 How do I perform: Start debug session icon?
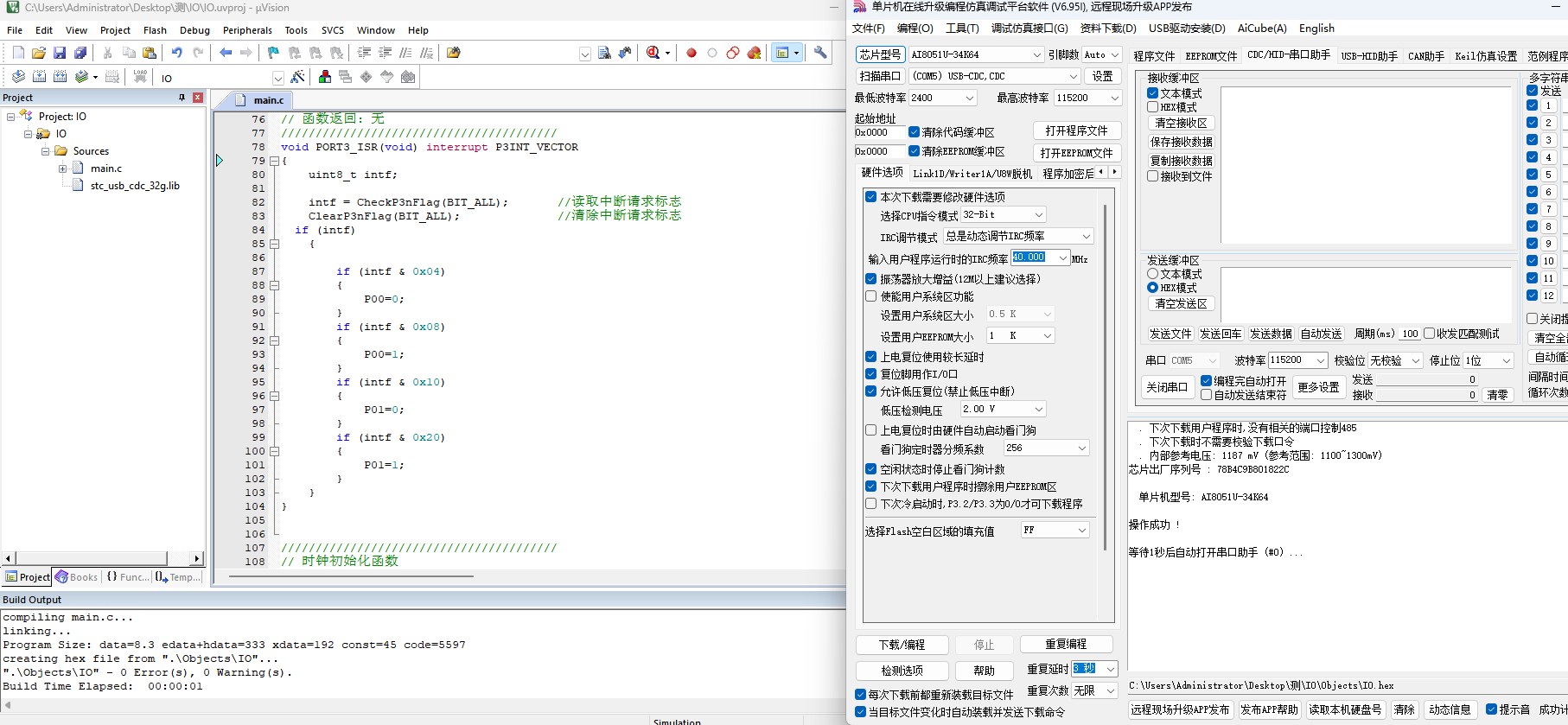click(x=653, y=54)
